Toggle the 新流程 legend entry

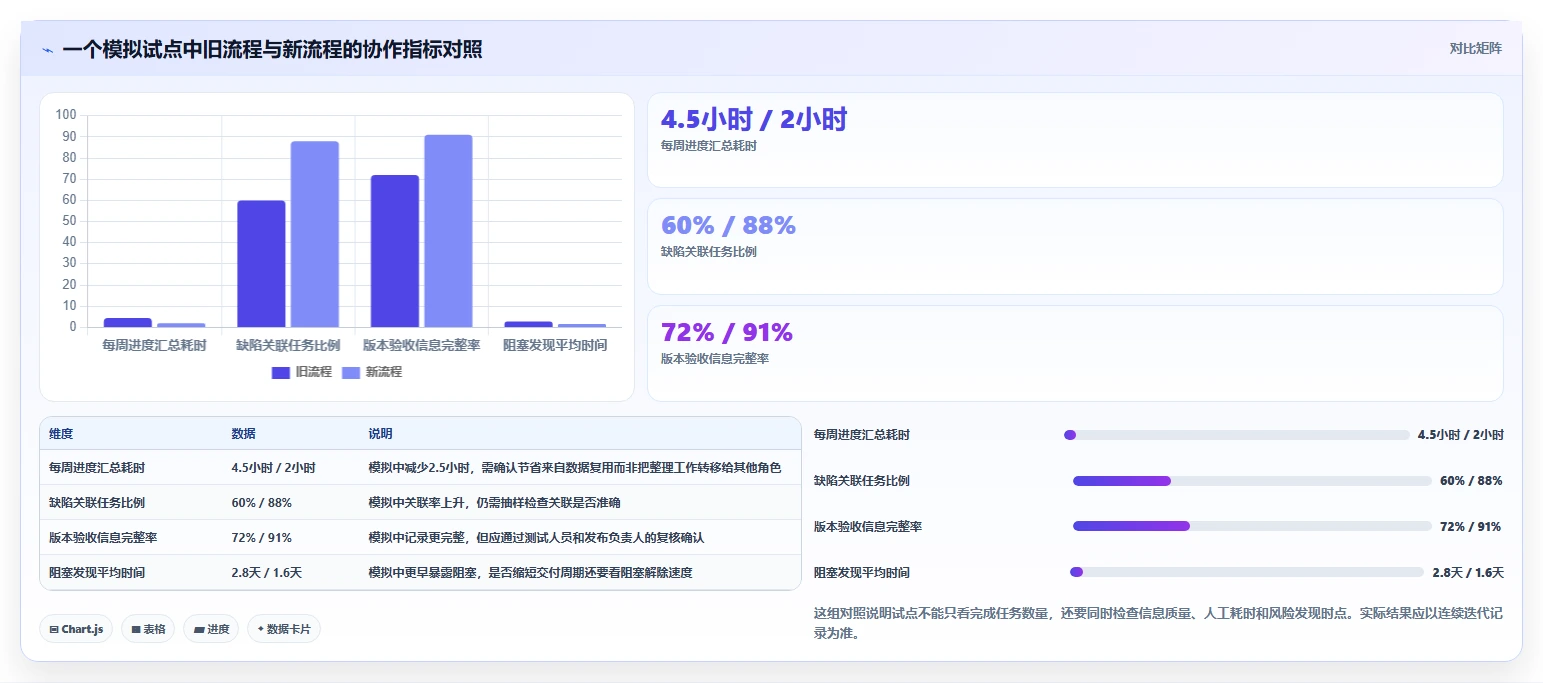click(x=372, y=372)
